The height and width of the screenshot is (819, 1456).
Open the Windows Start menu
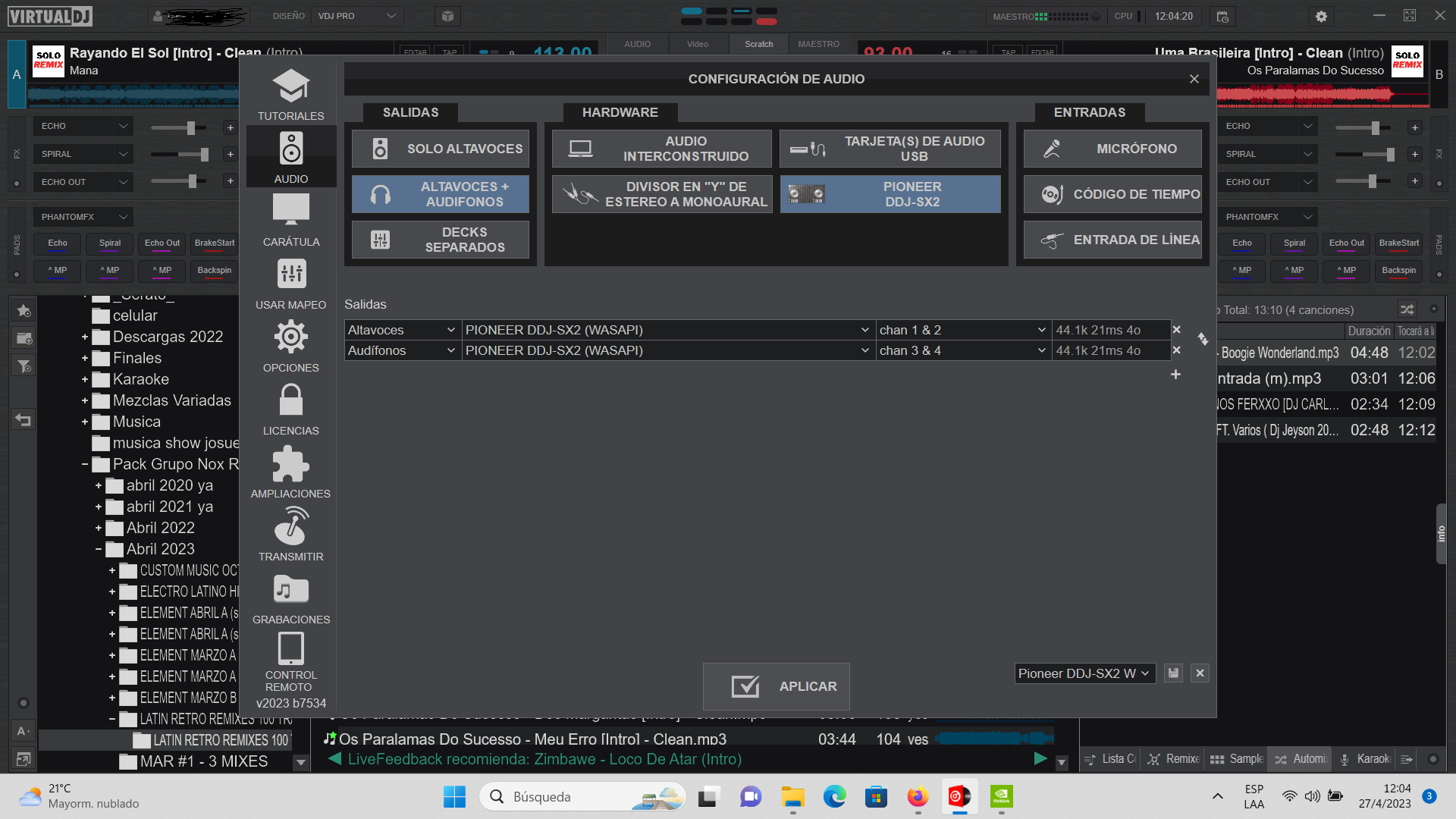click(x=454, y=797)
